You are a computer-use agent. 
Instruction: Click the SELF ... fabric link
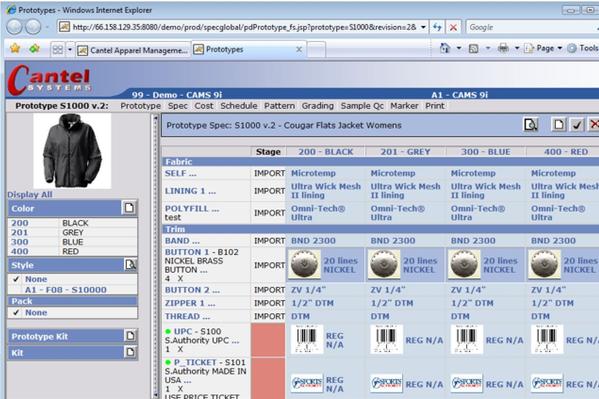pos(180,173)
